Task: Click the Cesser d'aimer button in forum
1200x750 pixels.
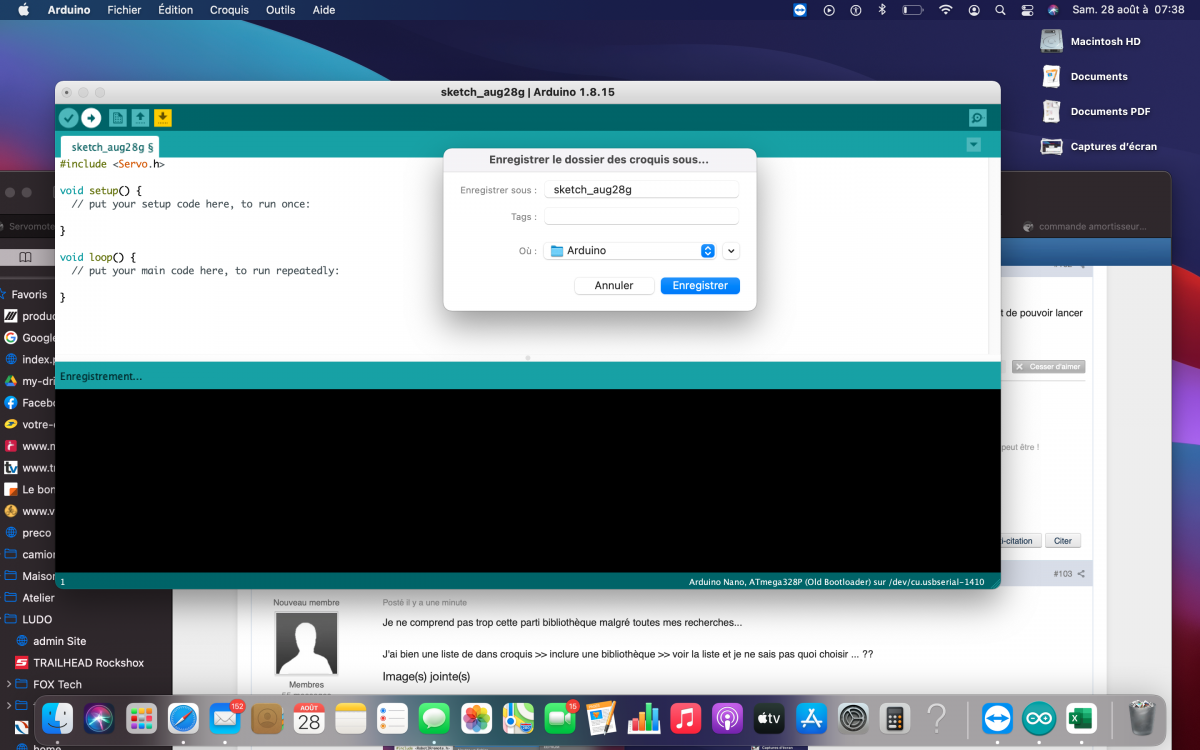Action: point(1048,367)
